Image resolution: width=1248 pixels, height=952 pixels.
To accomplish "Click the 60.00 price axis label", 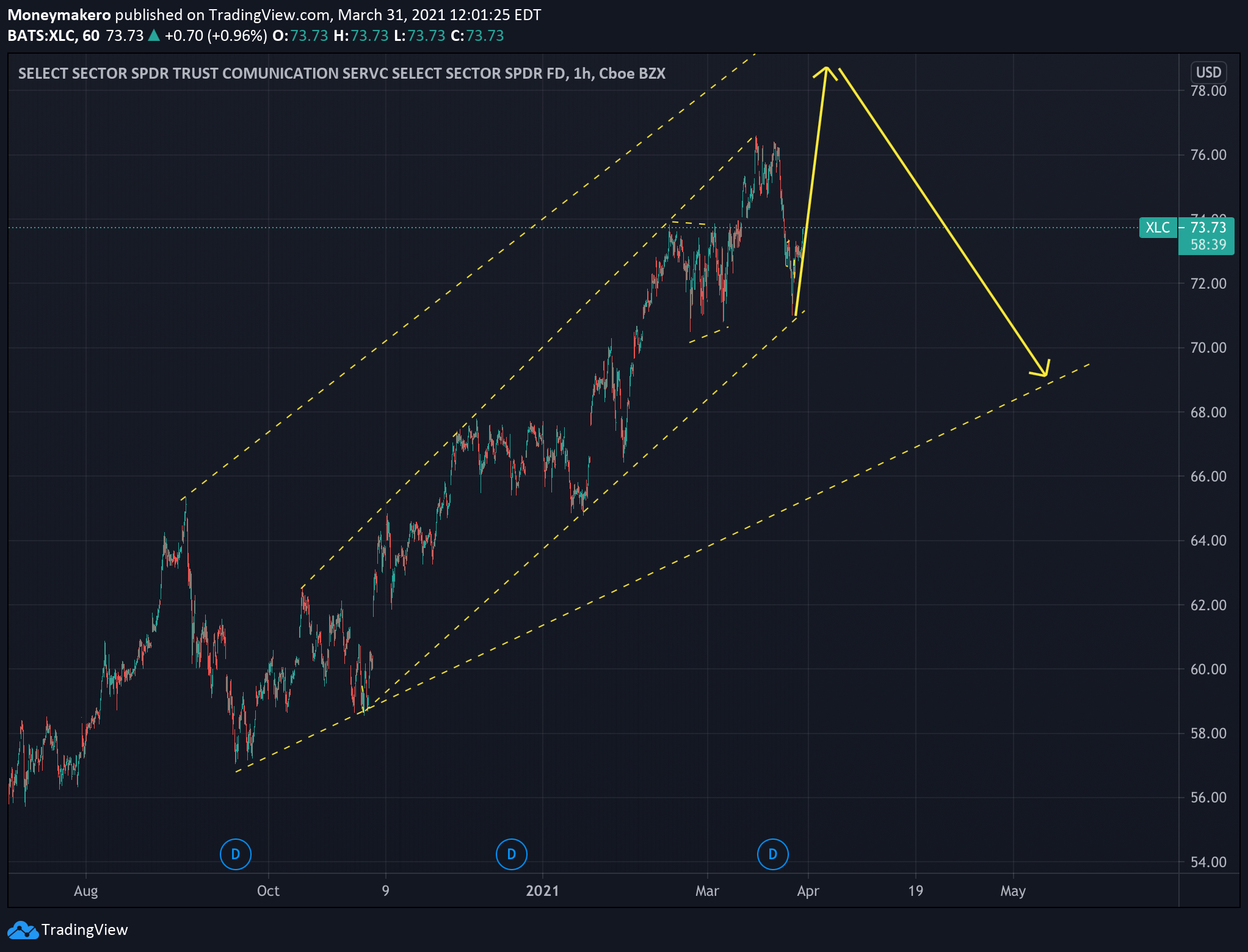I will coord(1208,669).
